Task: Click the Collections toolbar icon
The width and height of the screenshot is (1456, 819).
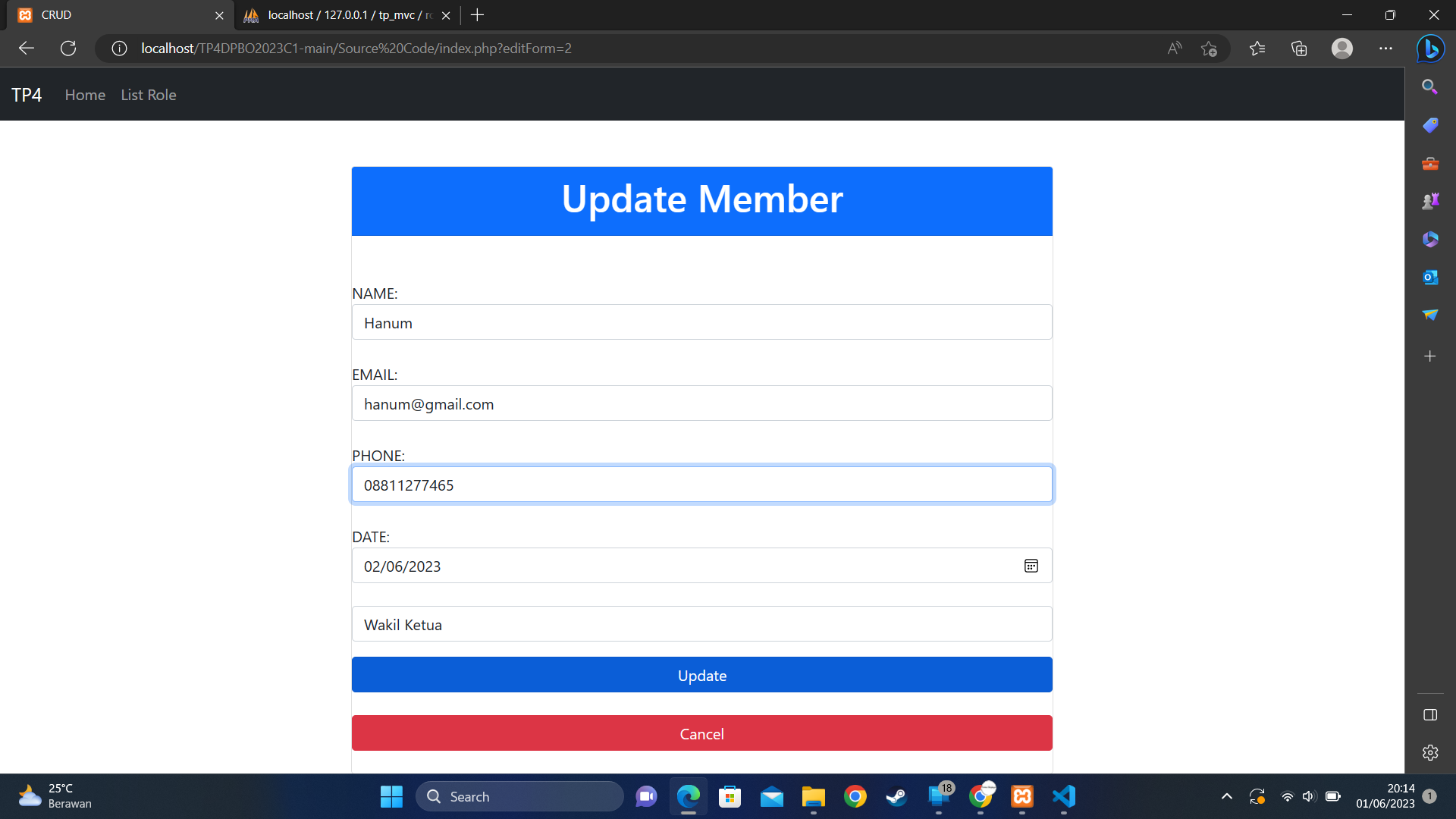Action: click(1299, 49)
